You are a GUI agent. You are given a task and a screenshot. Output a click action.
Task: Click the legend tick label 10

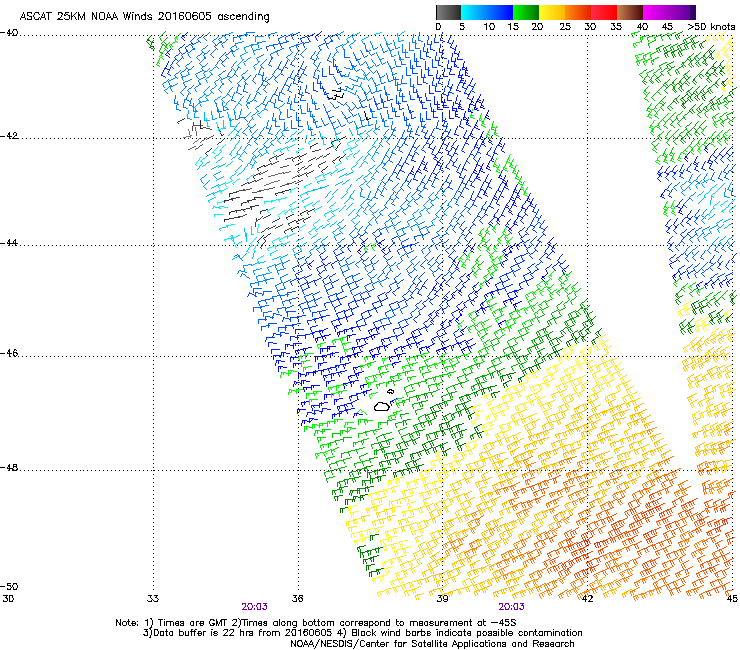click(x=489, y=27)
